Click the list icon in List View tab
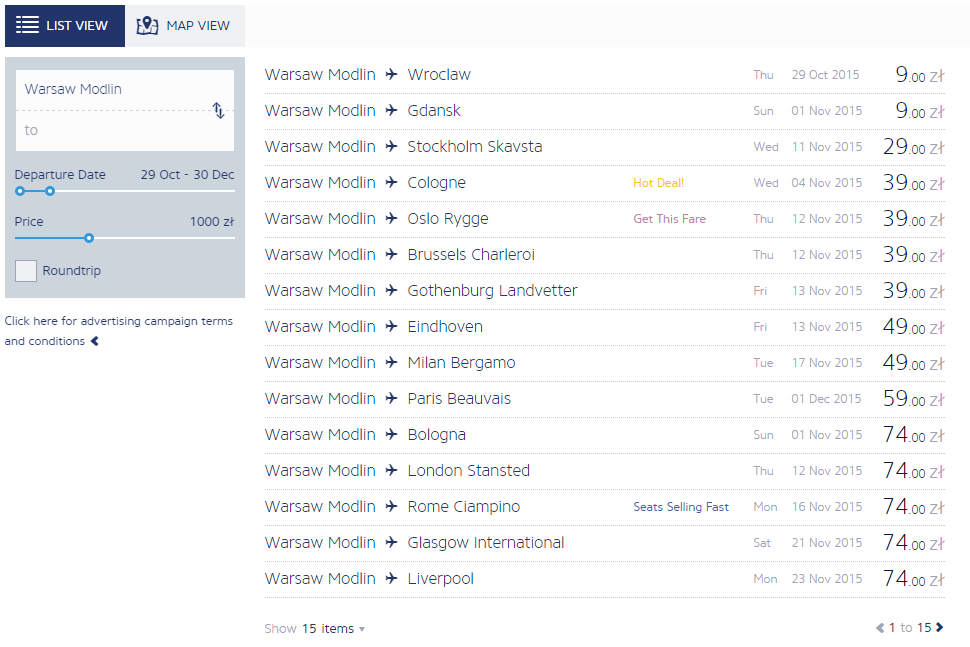Screen dimensions: 970x647 coord(27,25)
